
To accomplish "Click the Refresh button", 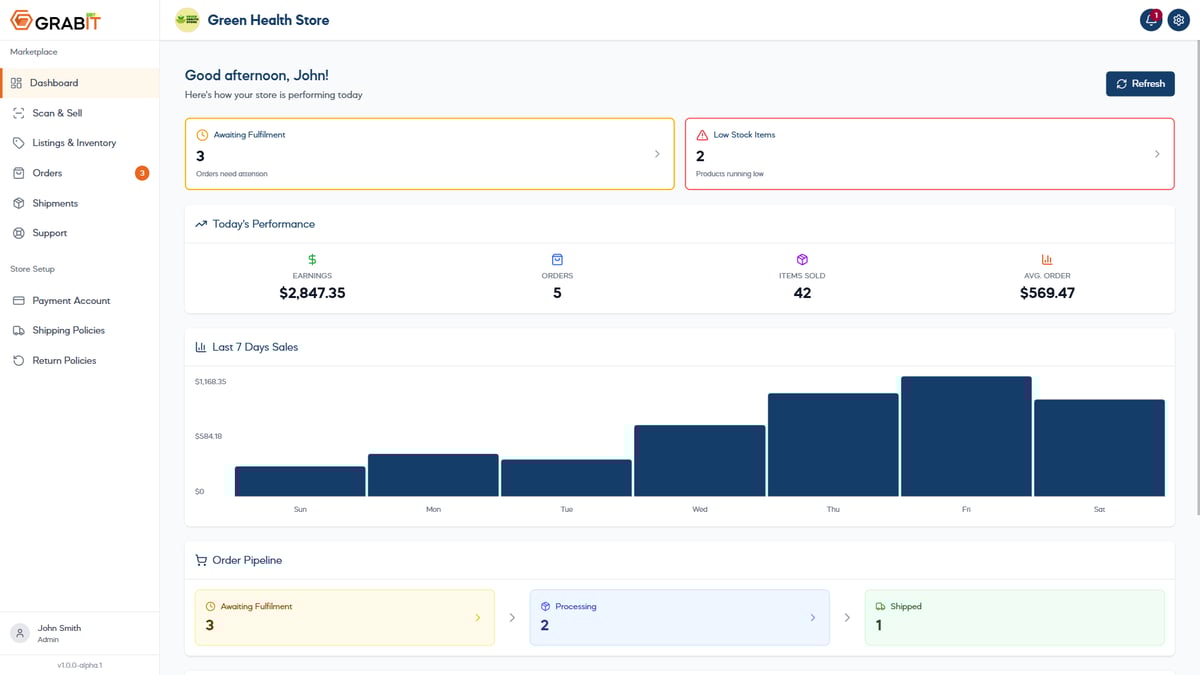I will [1140, 83].
